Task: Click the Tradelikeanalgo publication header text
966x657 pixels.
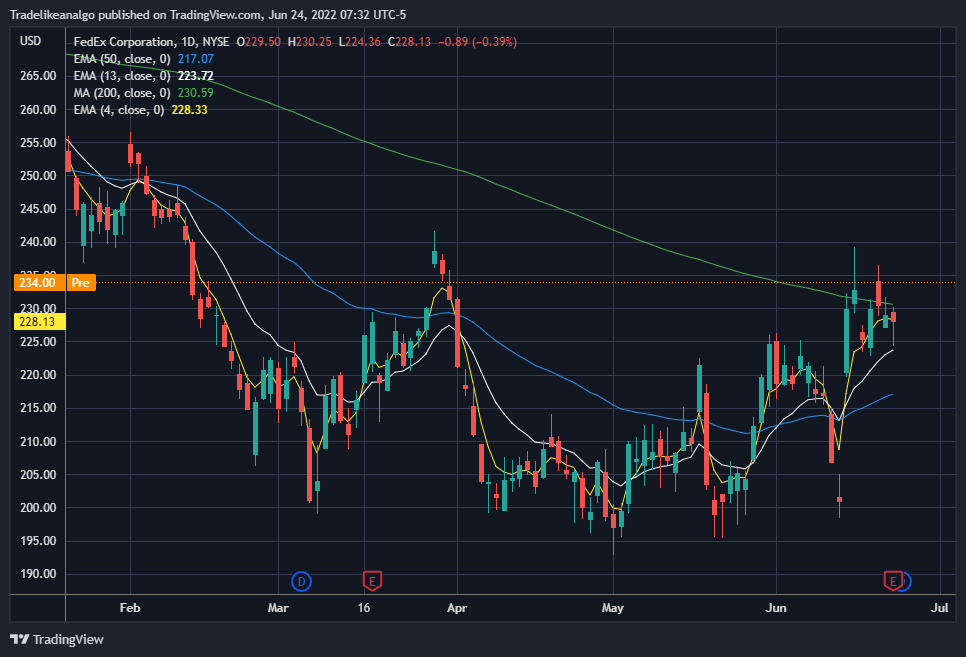Action: (208, 15)
